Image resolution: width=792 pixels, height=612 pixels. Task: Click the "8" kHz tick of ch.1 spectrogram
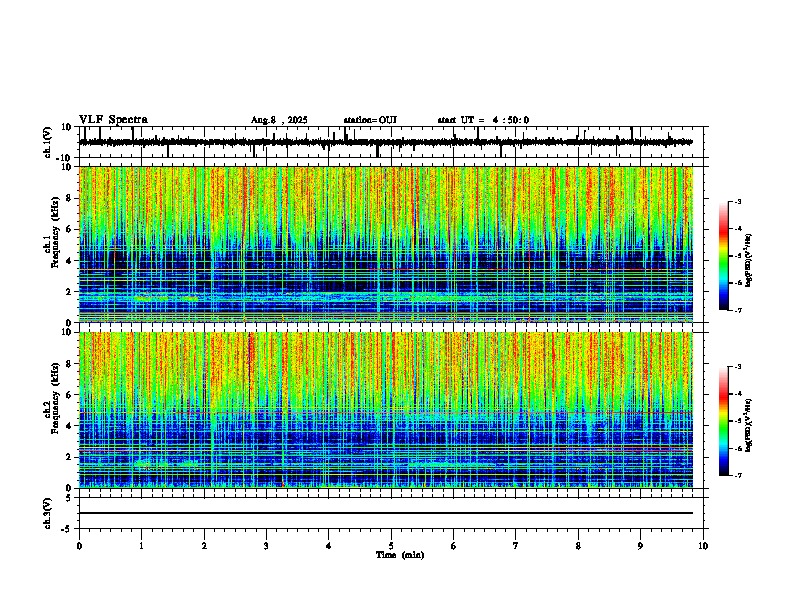70,198
